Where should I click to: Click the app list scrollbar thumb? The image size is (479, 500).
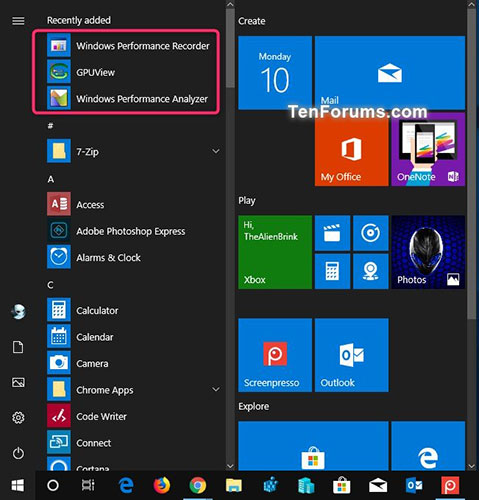[x=230, y=48]
